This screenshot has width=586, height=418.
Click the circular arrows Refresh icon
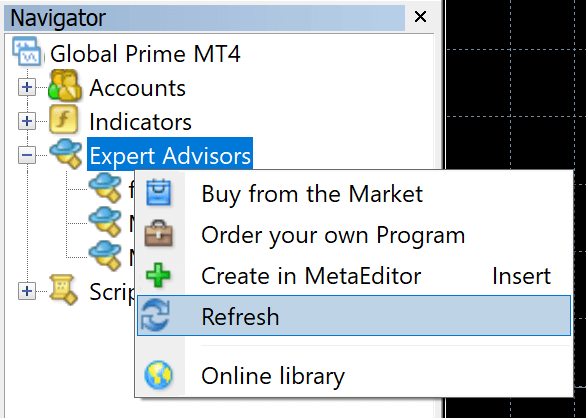point(155,315)
